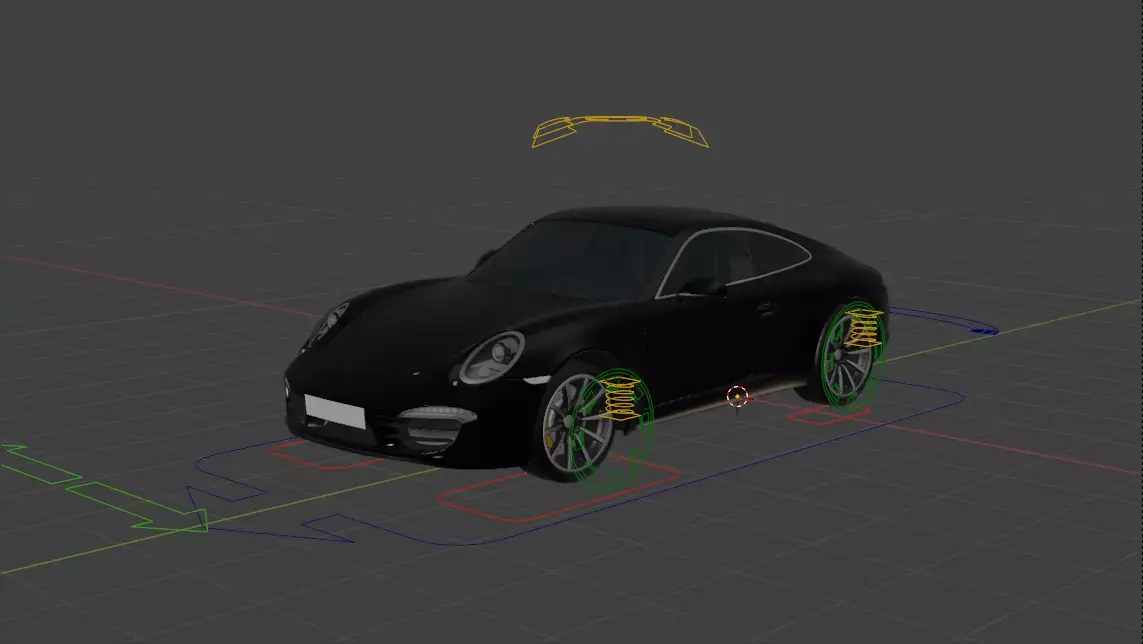Screen dimensions: 1143x644
Task: Select the yellow spring control on front wheel
Action: point(620,398)
